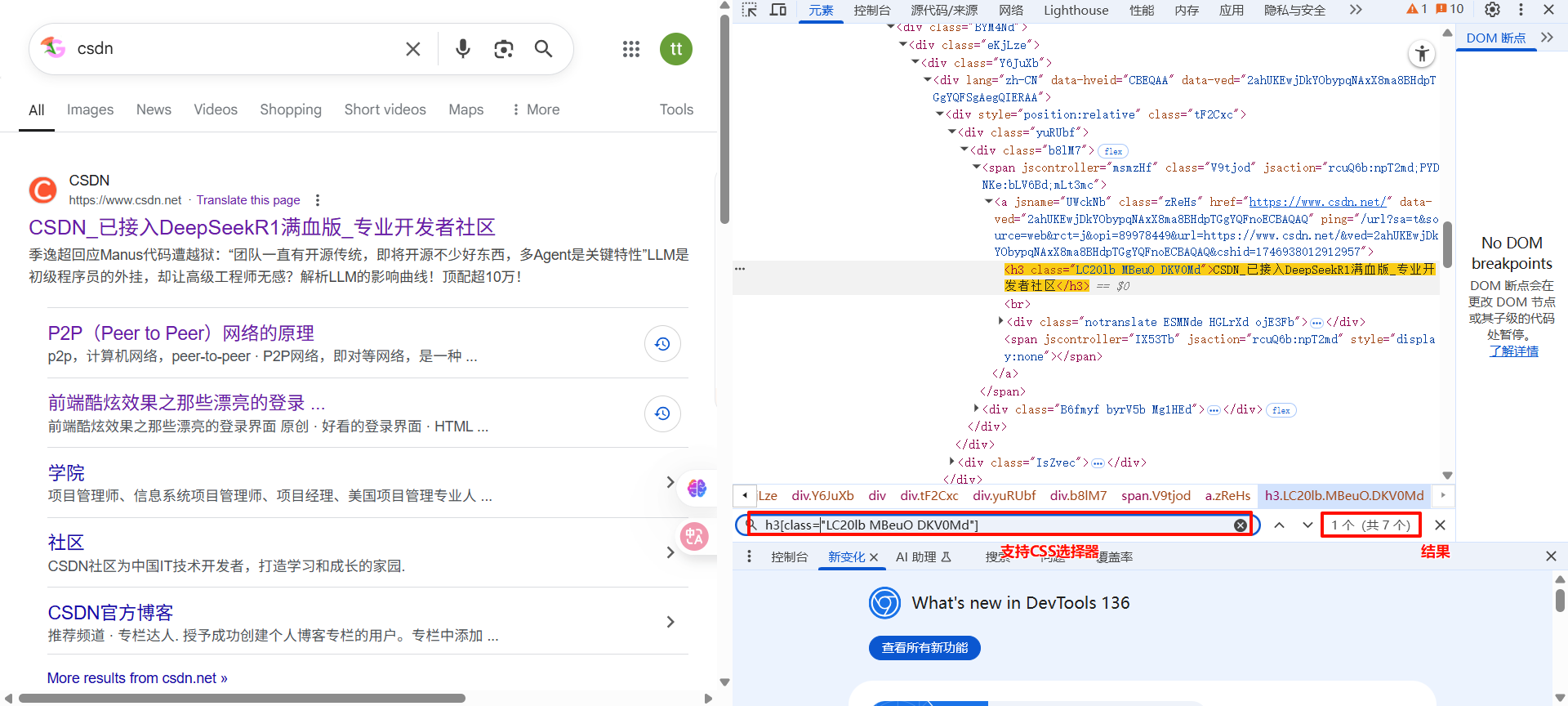This screenshot has height=706, width=1568.
Task: Expand the notranslate ESMNde div node
Action: click(1001, 321)
